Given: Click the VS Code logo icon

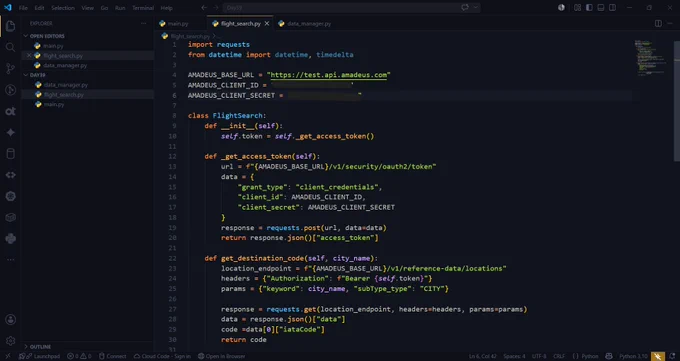Looking at the screenshot, I should 8,8.
